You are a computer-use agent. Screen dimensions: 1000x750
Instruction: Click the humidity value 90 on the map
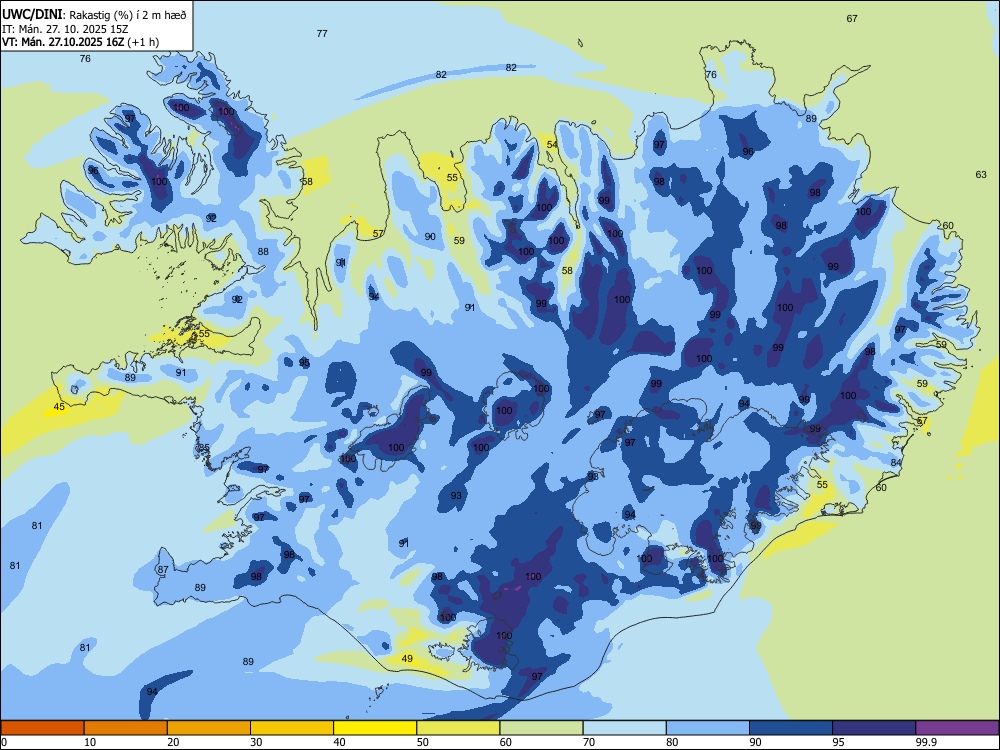click(430, 237)
